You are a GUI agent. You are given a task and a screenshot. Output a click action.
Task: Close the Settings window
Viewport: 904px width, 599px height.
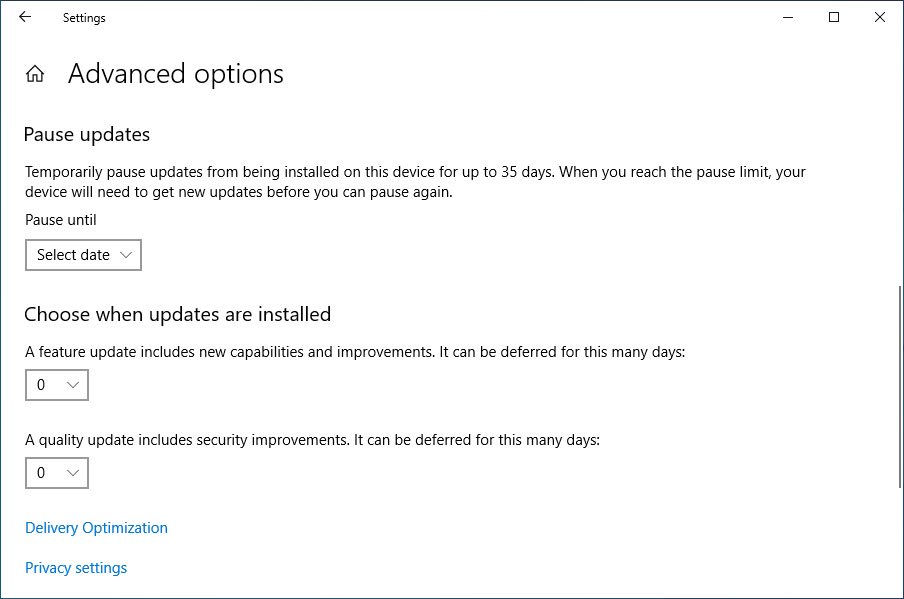pos(880,17)
